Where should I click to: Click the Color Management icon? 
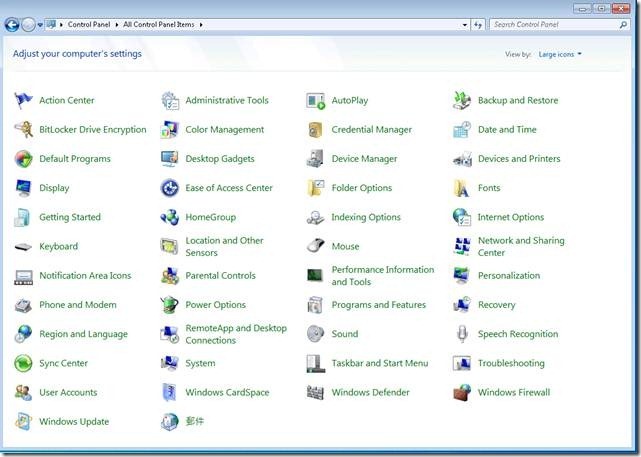click(170, 130)
